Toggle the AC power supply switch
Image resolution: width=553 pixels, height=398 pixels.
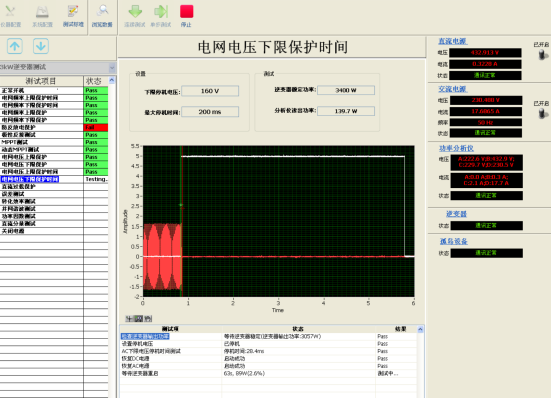click(542, 114)
